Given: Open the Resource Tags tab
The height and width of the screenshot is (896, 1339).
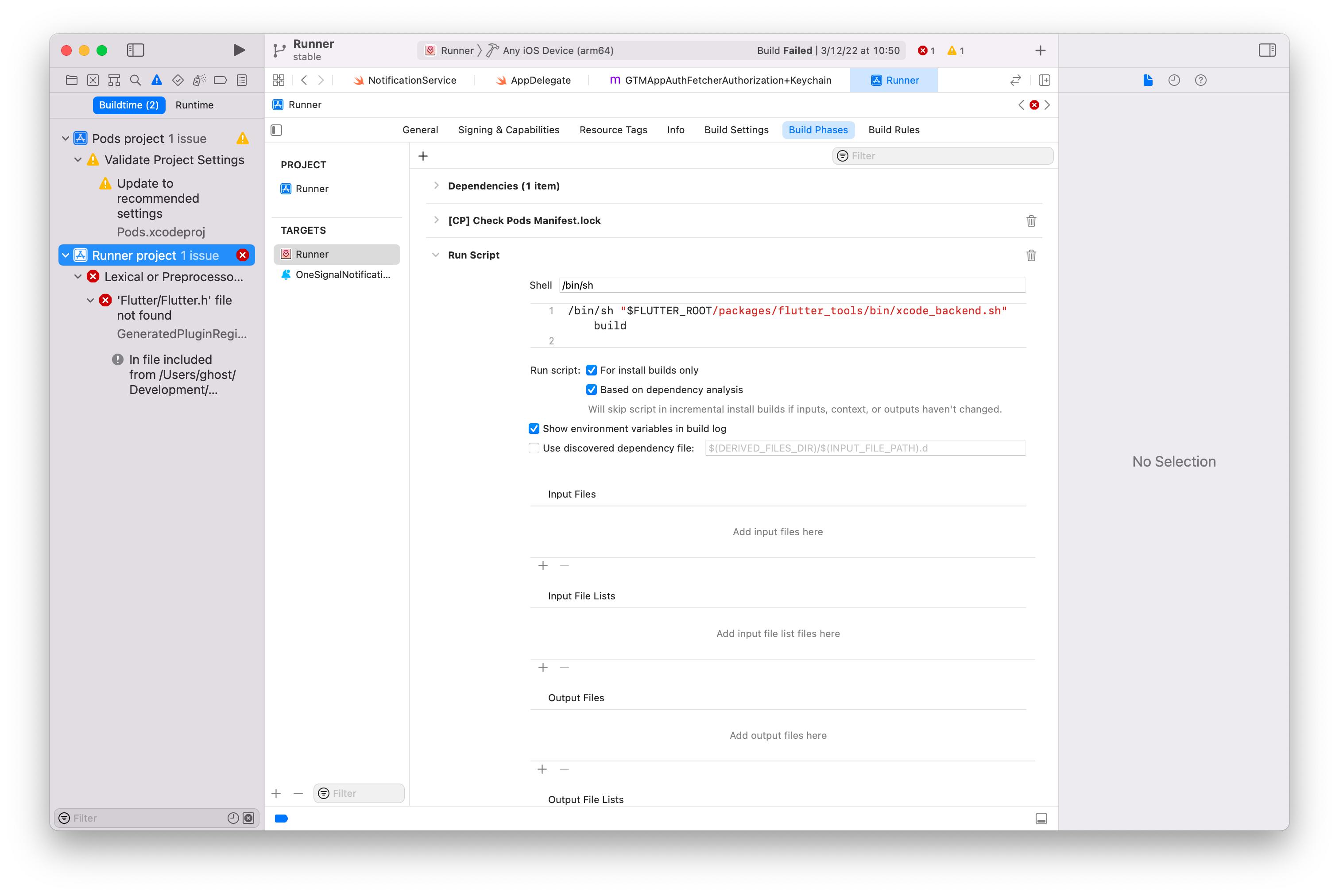Looking at the screenshot, I should point(613,130).
